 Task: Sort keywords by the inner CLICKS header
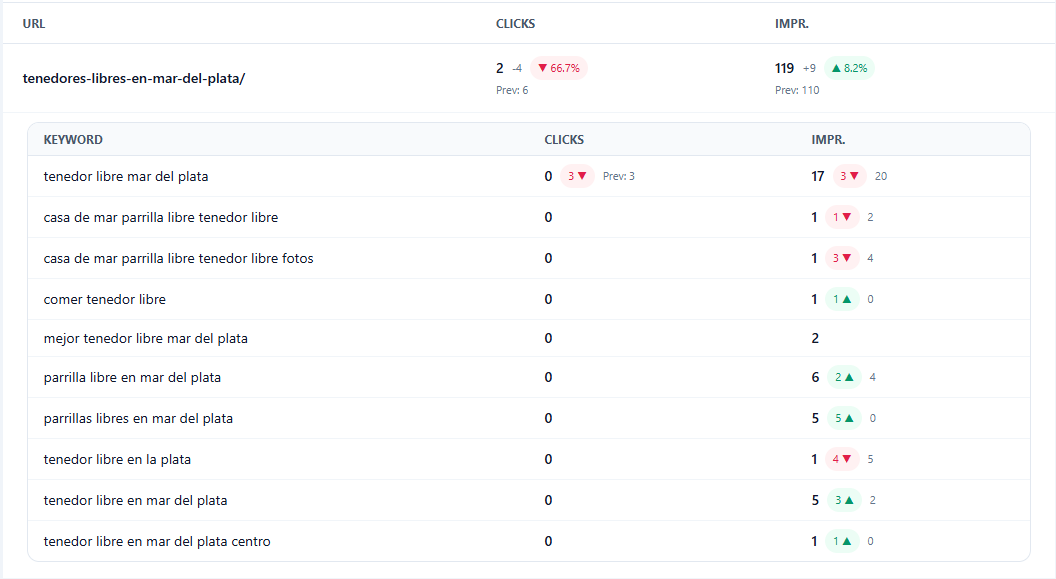(564, 140)
